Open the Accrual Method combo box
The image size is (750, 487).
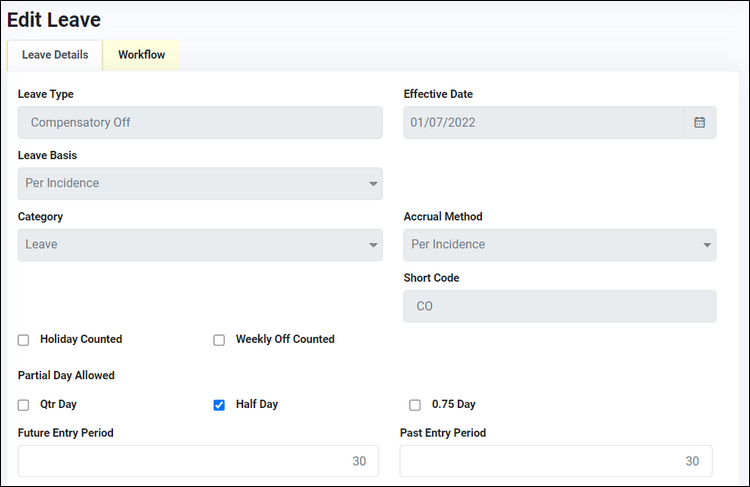(x=560, y=245)
